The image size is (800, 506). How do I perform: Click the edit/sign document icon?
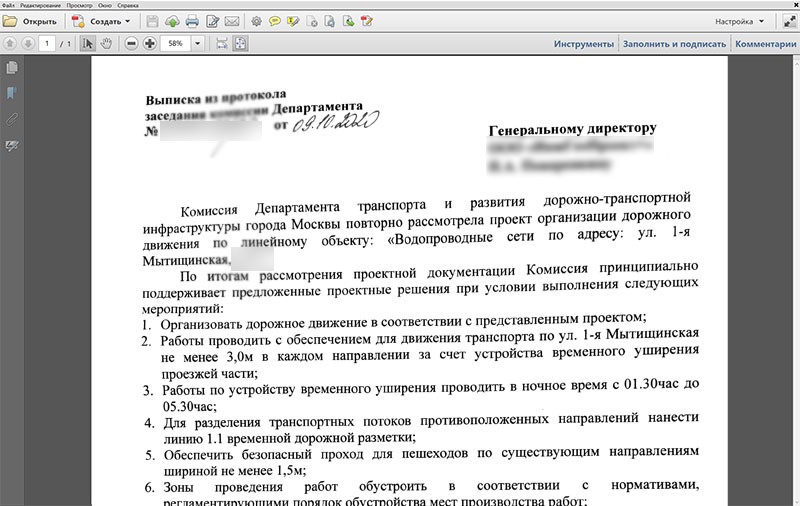pyautogui.click(x=212, y=21)
